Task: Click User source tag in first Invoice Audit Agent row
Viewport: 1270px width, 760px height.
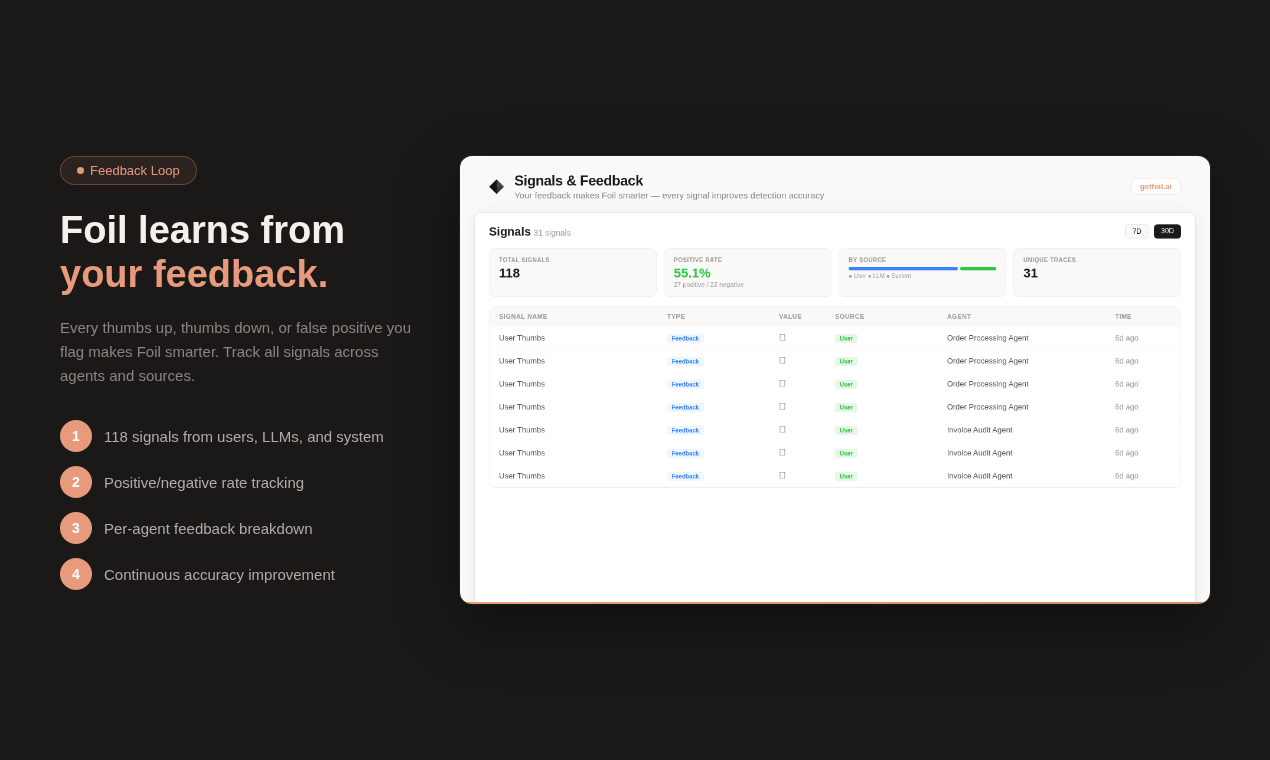Action: click(846, 430)
